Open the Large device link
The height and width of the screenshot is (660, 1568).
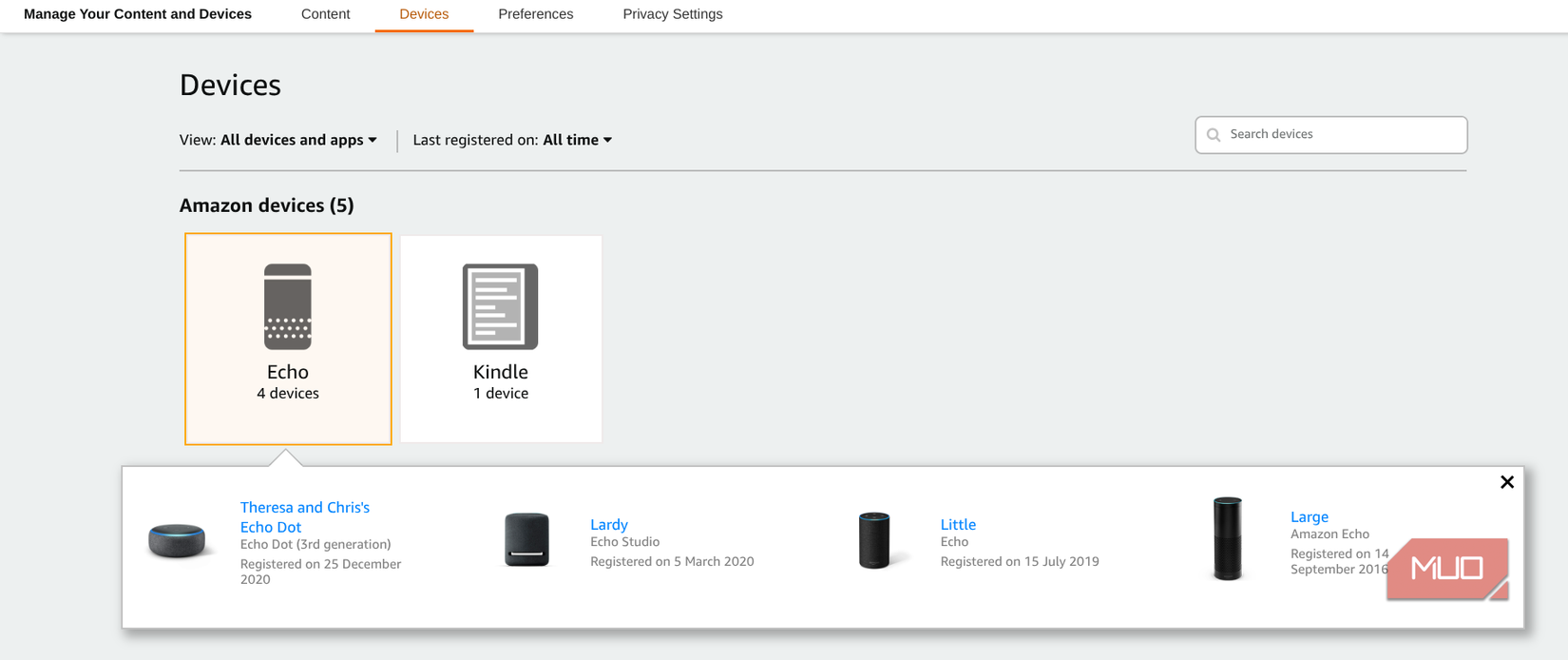[1310, 516]
